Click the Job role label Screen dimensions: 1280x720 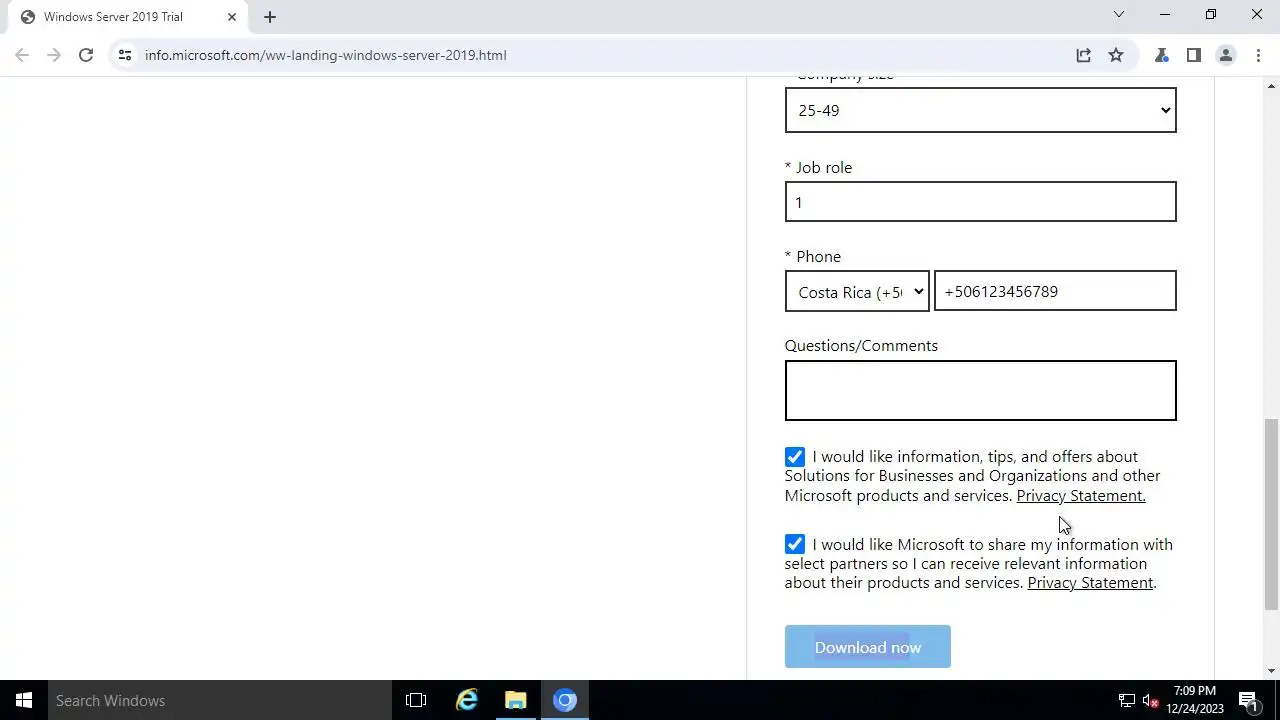click(x=824, y=168)
